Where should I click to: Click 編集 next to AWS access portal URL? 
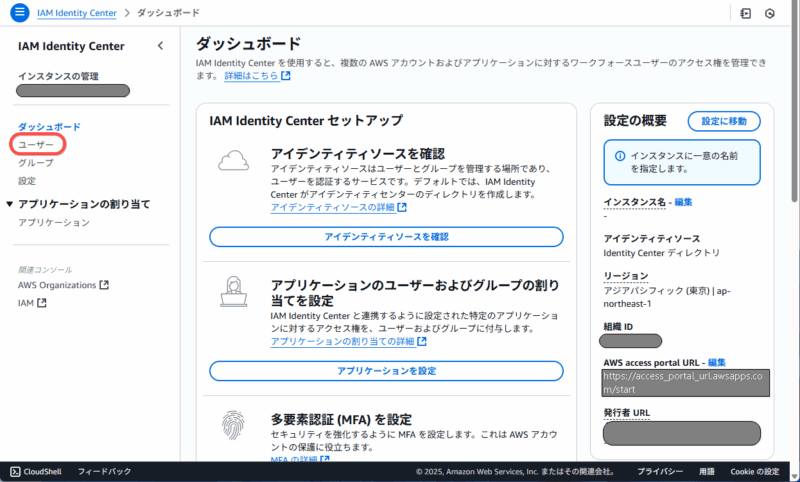(716, 363)
